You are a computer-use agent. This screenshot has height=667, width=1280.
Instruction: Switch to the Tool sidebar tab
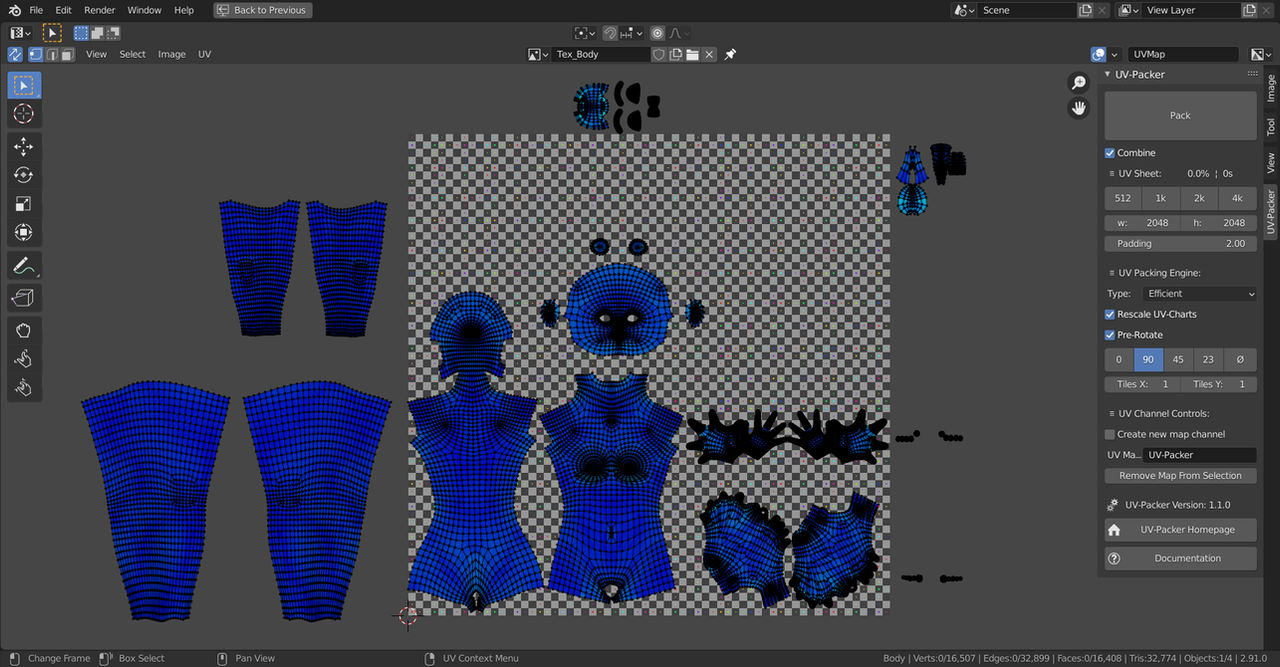(1271, 127)
